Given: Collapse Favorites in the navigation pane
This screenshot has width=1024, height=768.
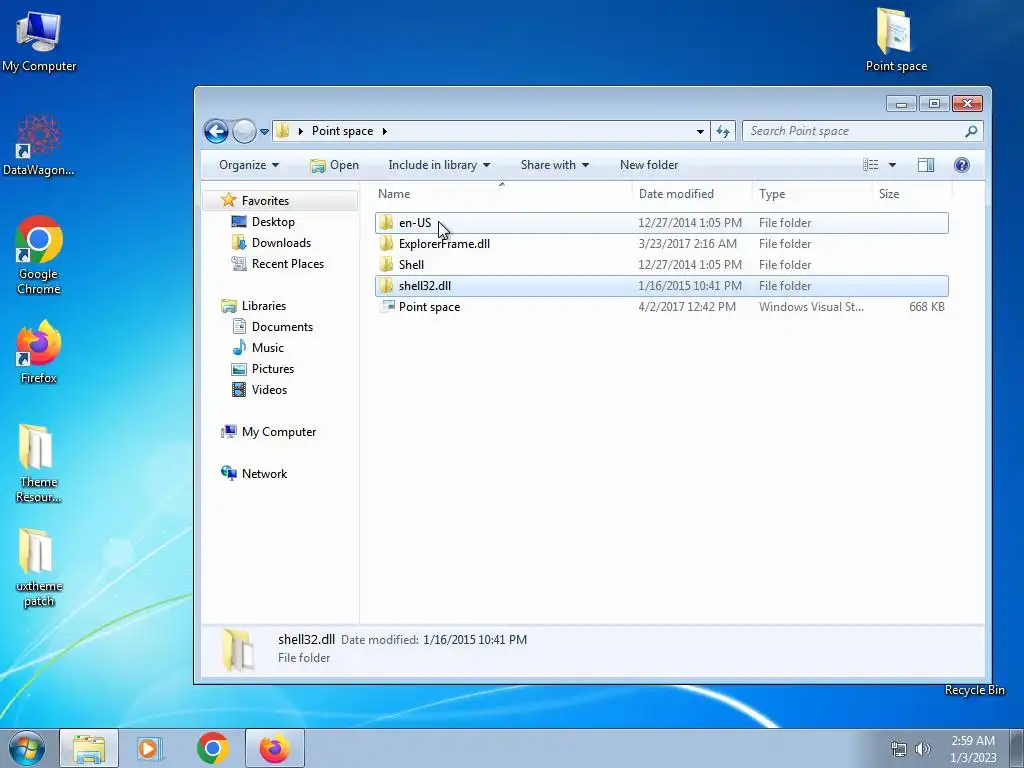Looking at the screenshot, I should 265,200.
